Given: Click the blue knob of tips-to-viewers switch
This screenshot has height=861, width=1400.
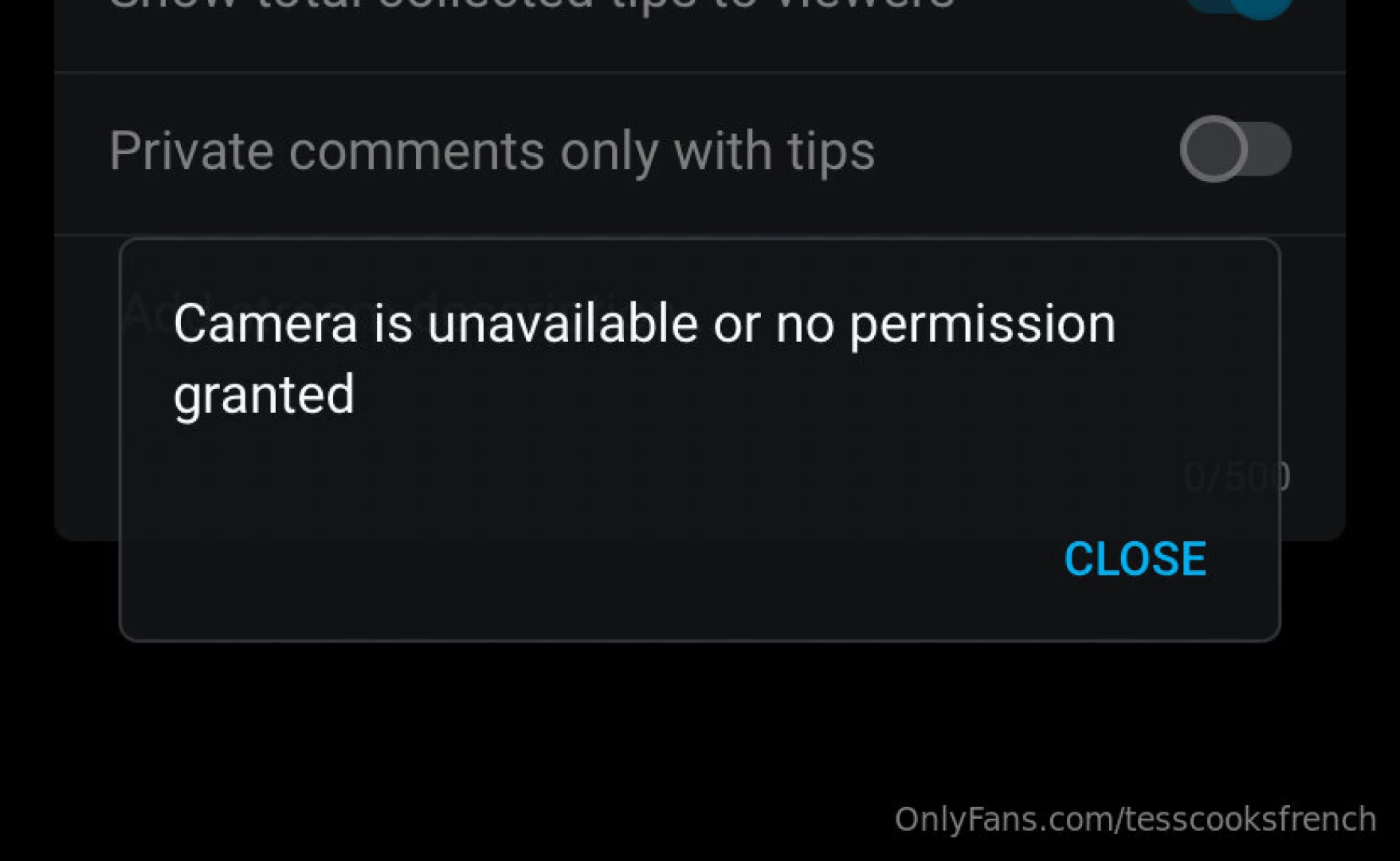Looking at the screenshot, I should [1261, 5].
